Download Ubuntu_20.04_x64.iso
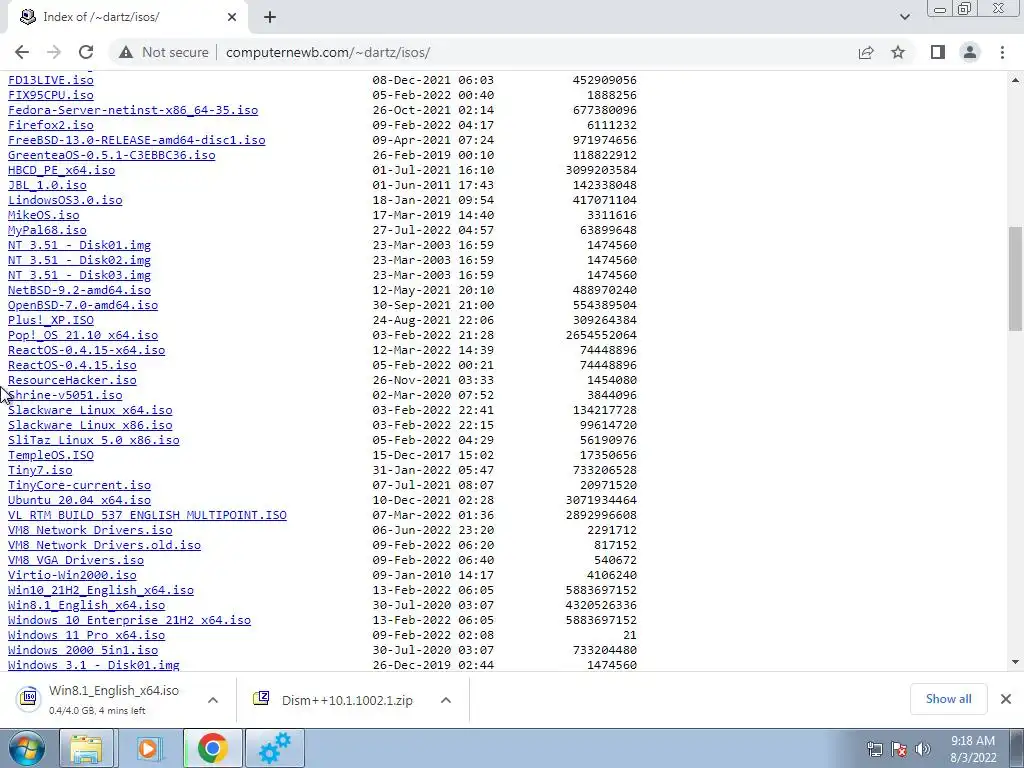The image size is (1024, 768). click(79, 500)
